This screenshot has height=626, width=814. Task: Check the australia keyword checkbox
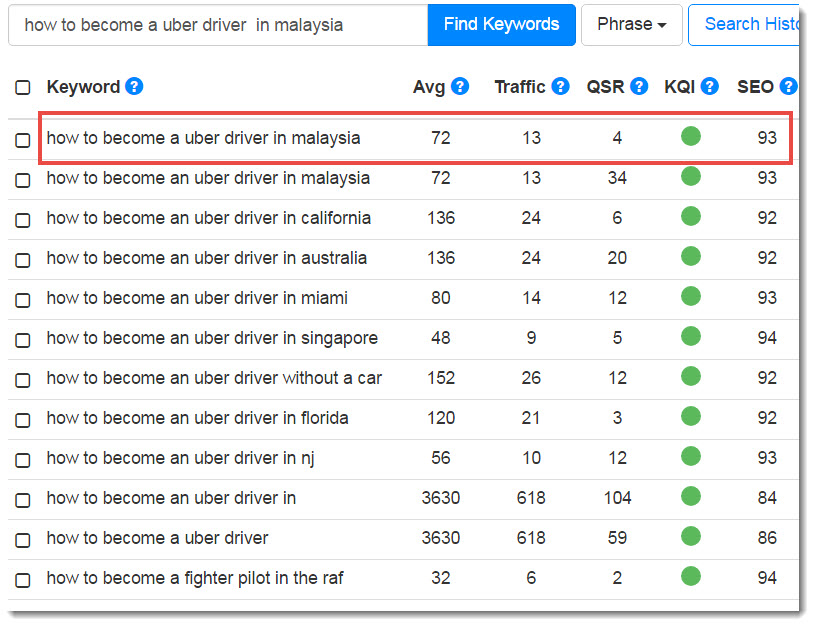click(23, 260)
